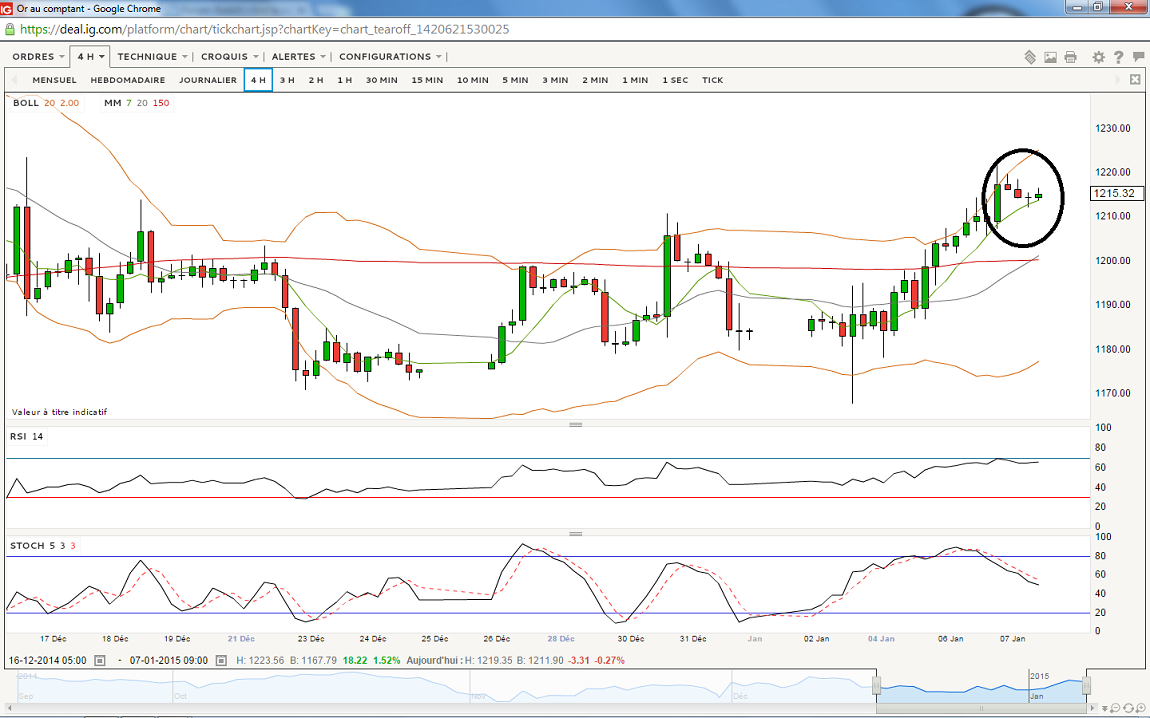The image size is (1150, 718).
Task: Switch chart to 3 H timeframe
Action: tap(287, 80)
